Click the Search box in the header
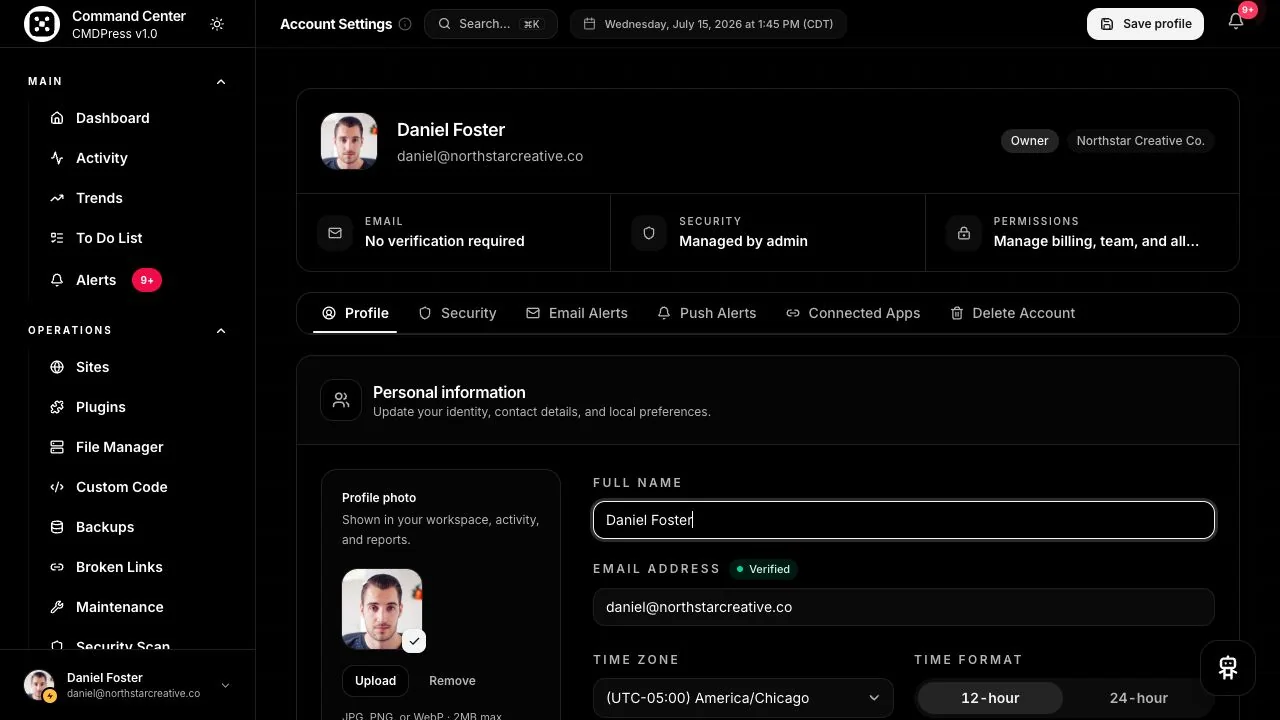1280x720 pixels. [491, 24]
